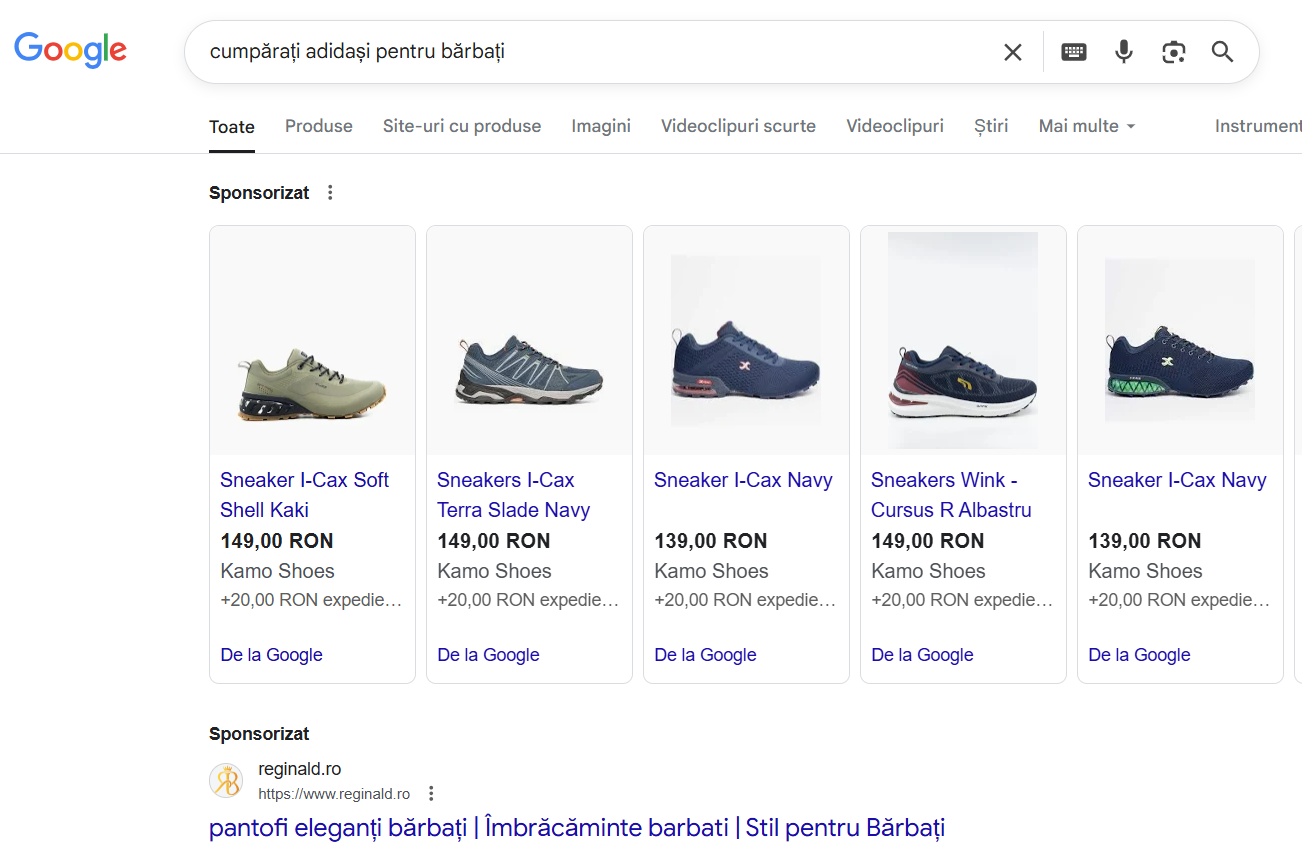This screenshot has width=1302, height=842.
Task: Clear the search box text
Action: click(1012, 52)
